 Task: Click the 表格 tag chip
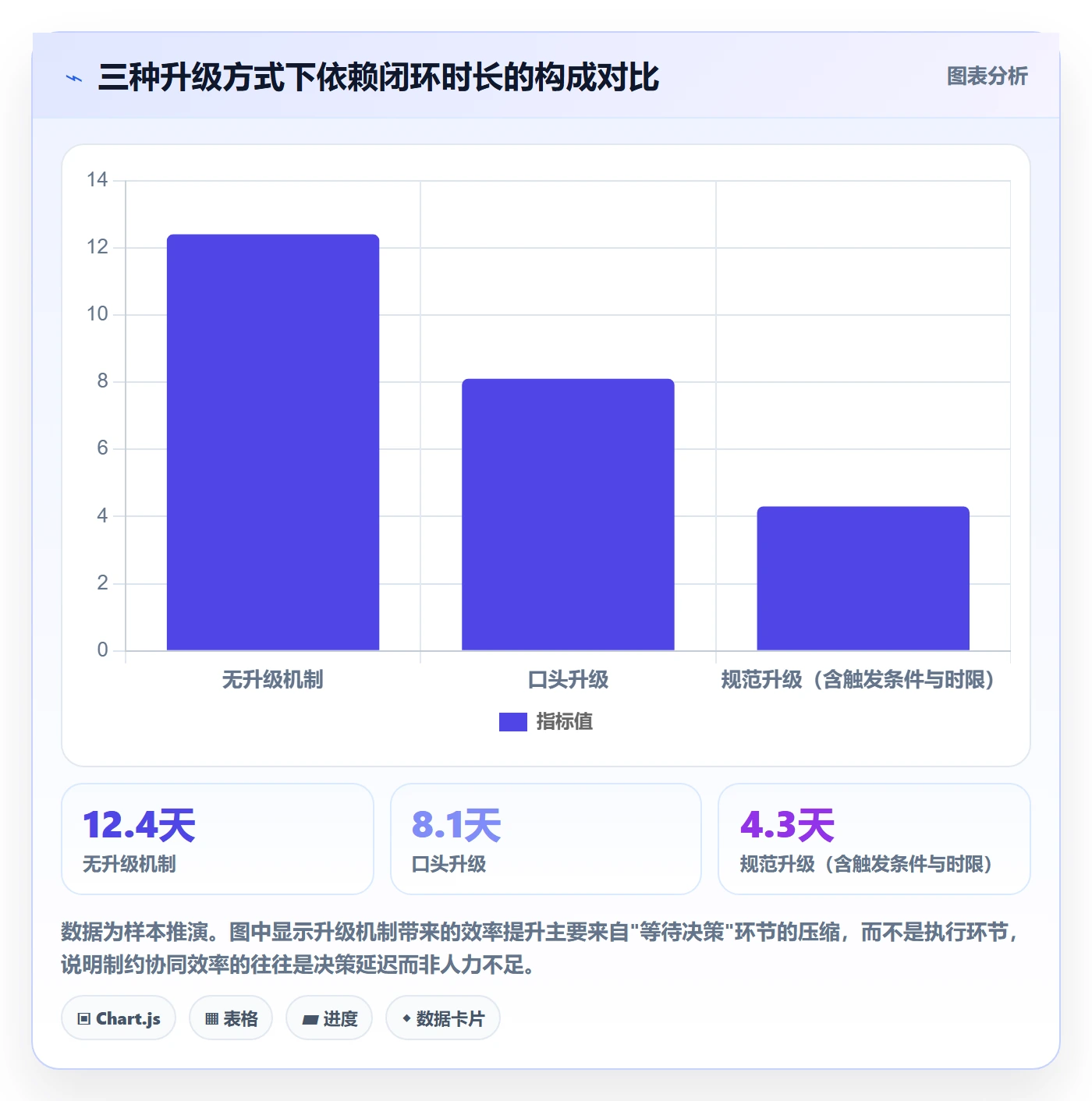click(x=231, y=1018)
